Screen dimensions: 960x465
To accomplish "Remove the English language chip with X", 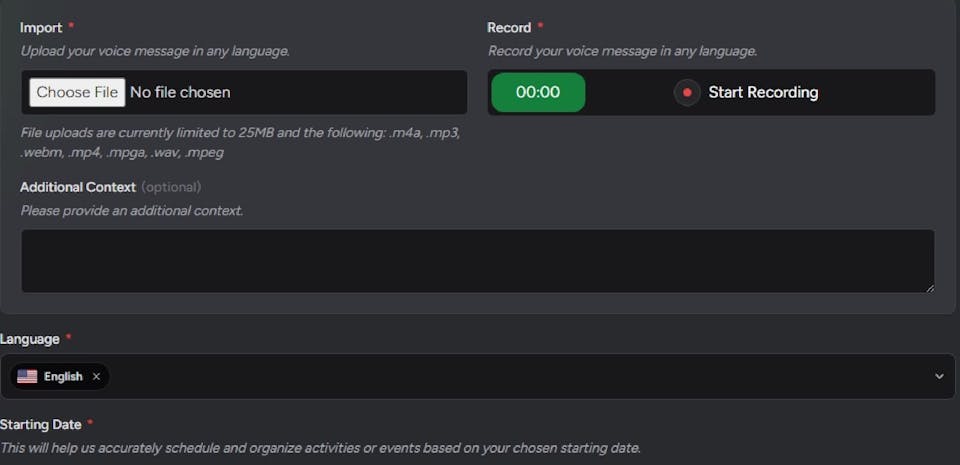I will [x=96, y=377].
